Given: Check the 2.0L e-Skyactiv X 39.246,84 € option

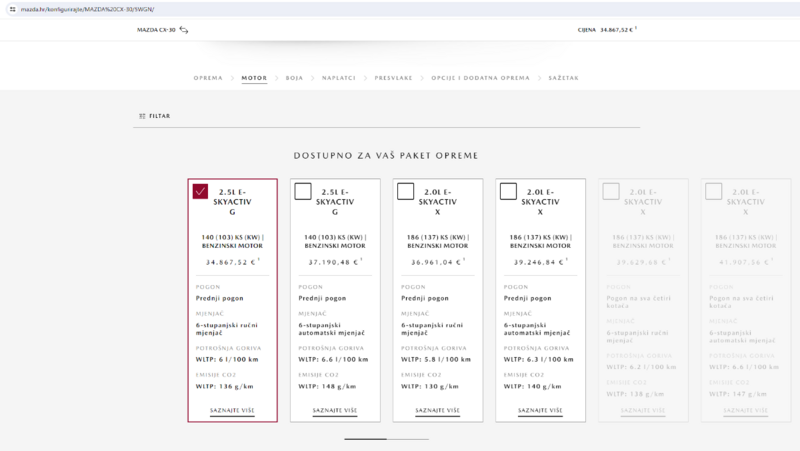Looking at the screenshot, I should 508,191.
